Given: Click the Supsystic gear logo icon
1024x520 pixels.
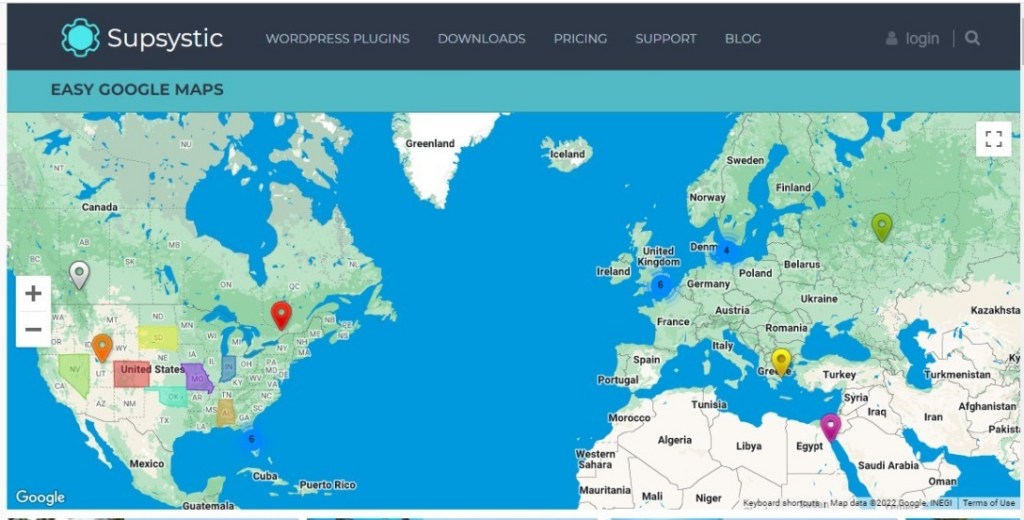Looking at the screenshot, I should (x=81, y=38).
